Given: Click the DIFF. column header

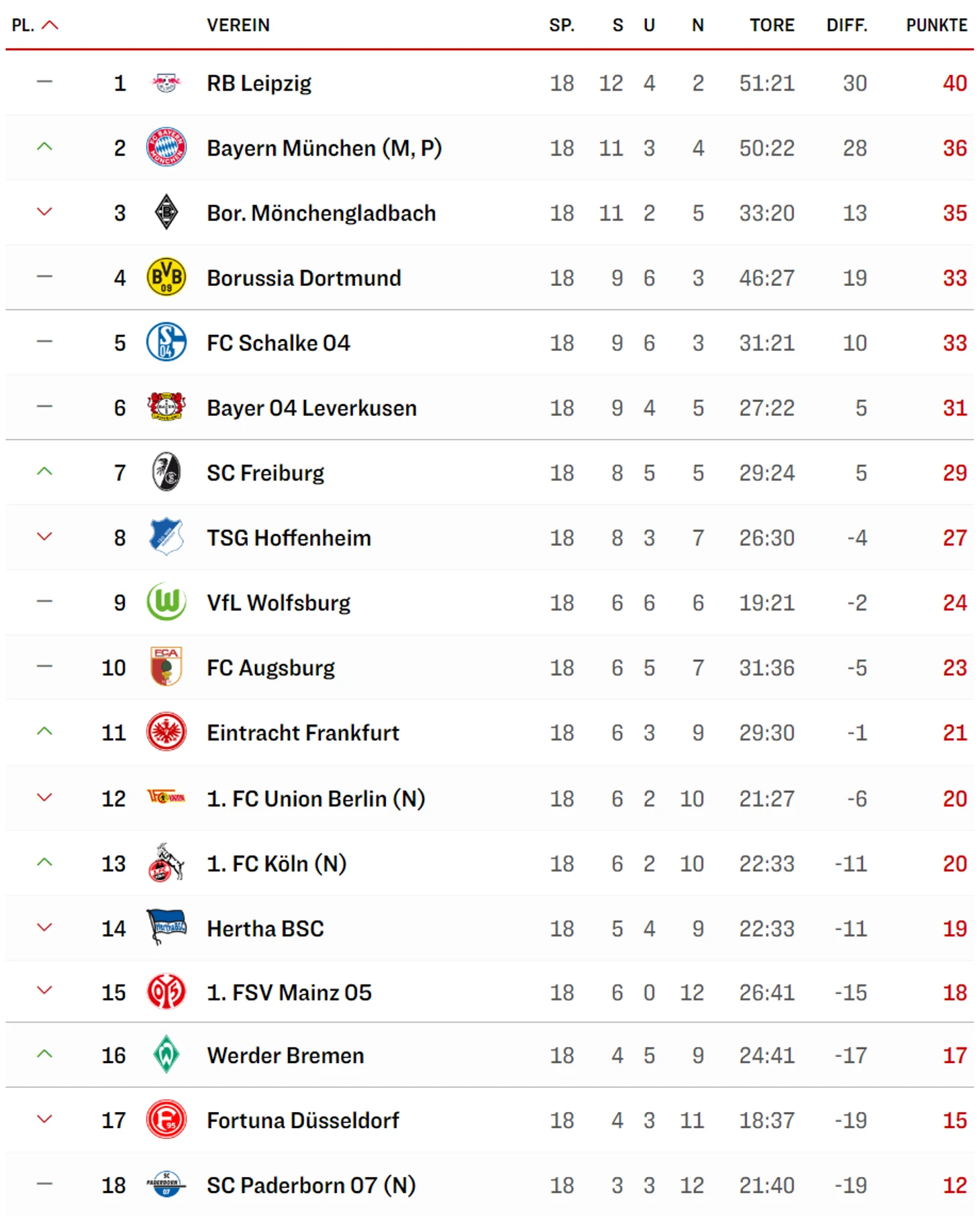Looking at the screenshot, I should pyautogui.click(x=847, y=26).
